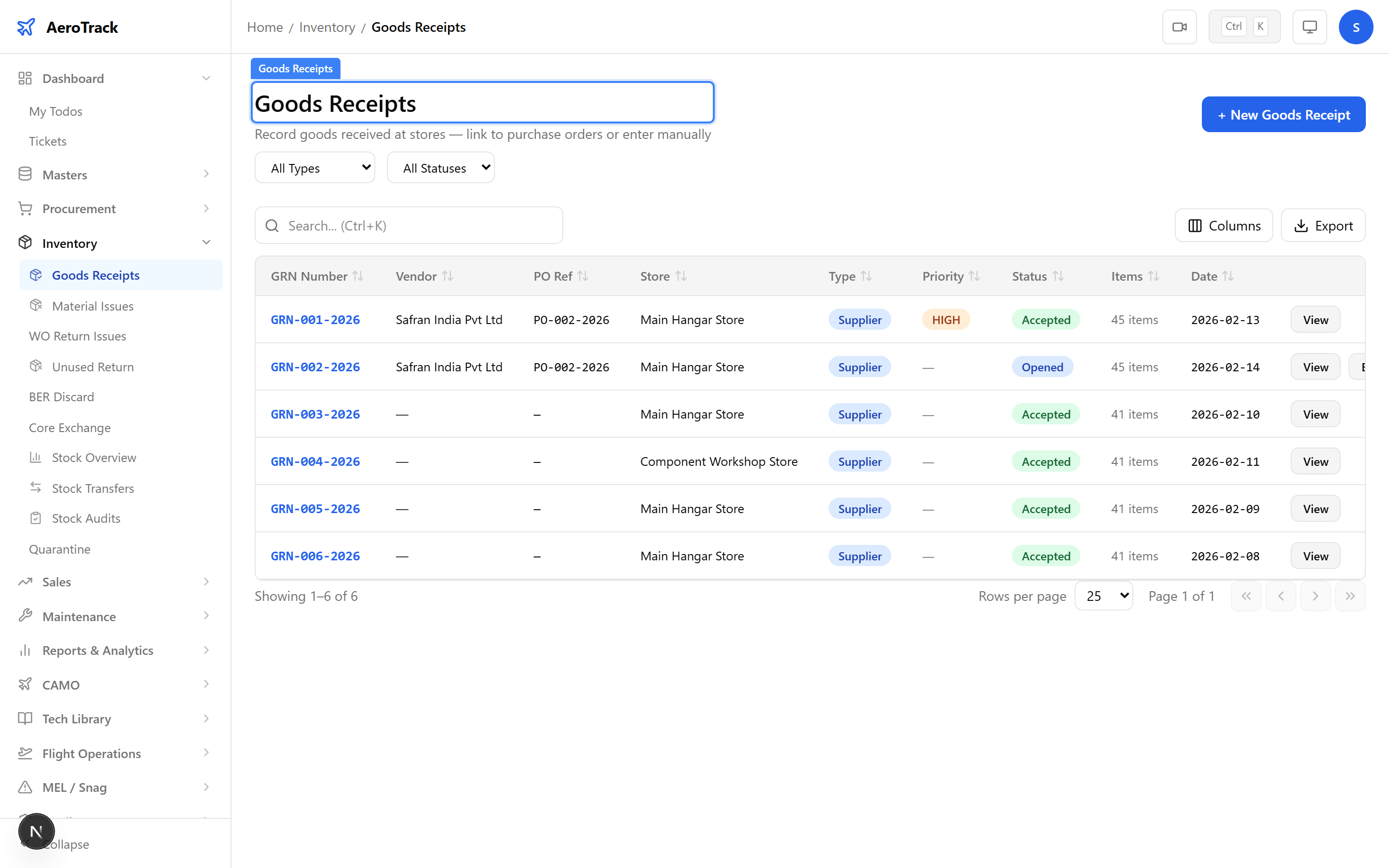The image size is (1389, 868).
Task: Open the All Statuses dropdown
Action: (x=440, y=167)
